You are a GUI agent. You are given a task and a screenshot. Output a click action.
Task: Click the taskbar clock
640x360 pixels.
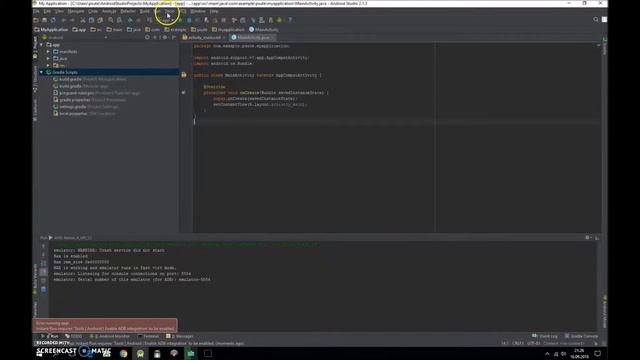tap(580, 353)
